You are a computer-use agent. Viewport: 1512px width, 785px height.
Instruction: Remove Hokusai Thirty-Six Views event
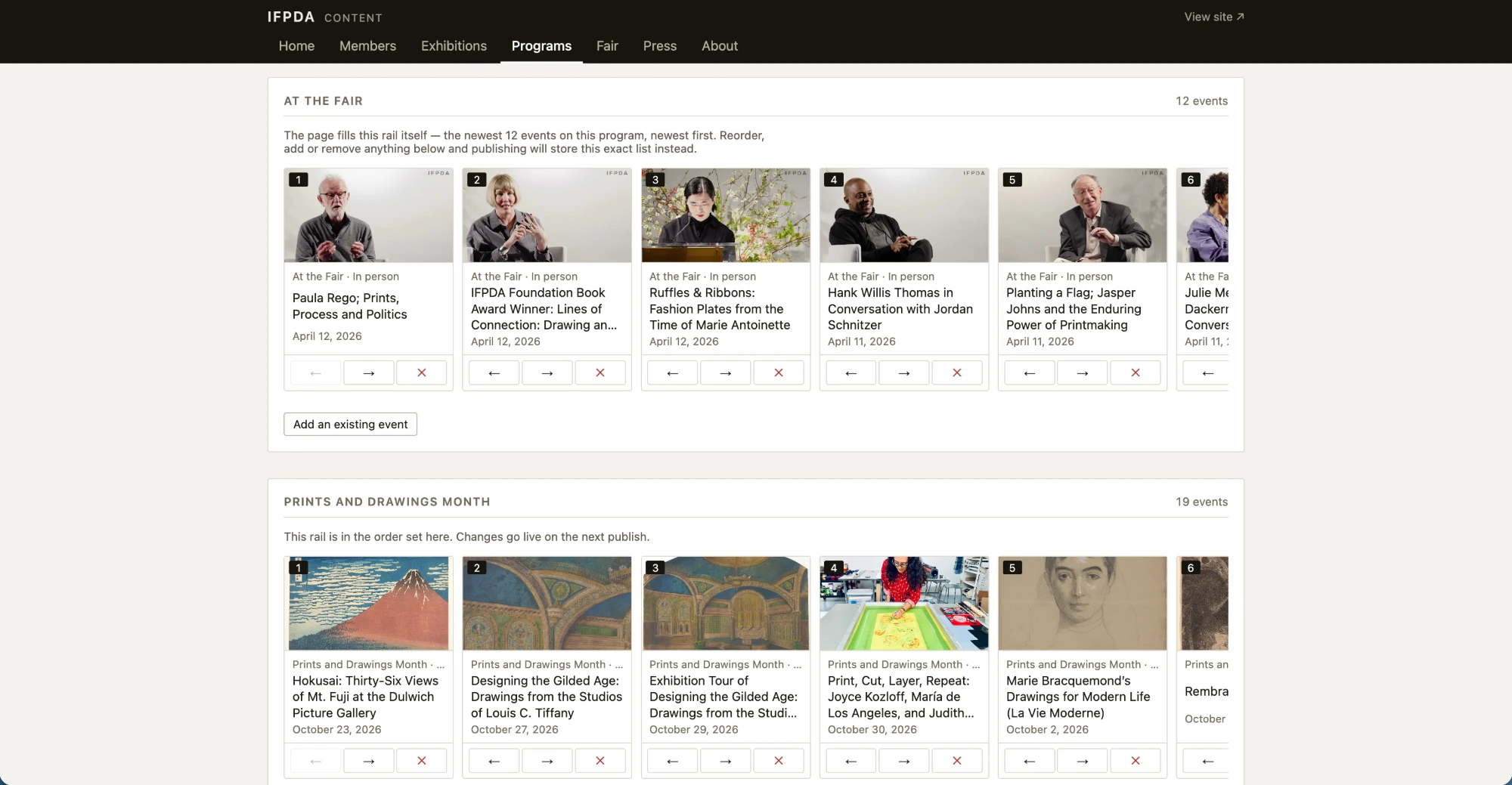422,761
